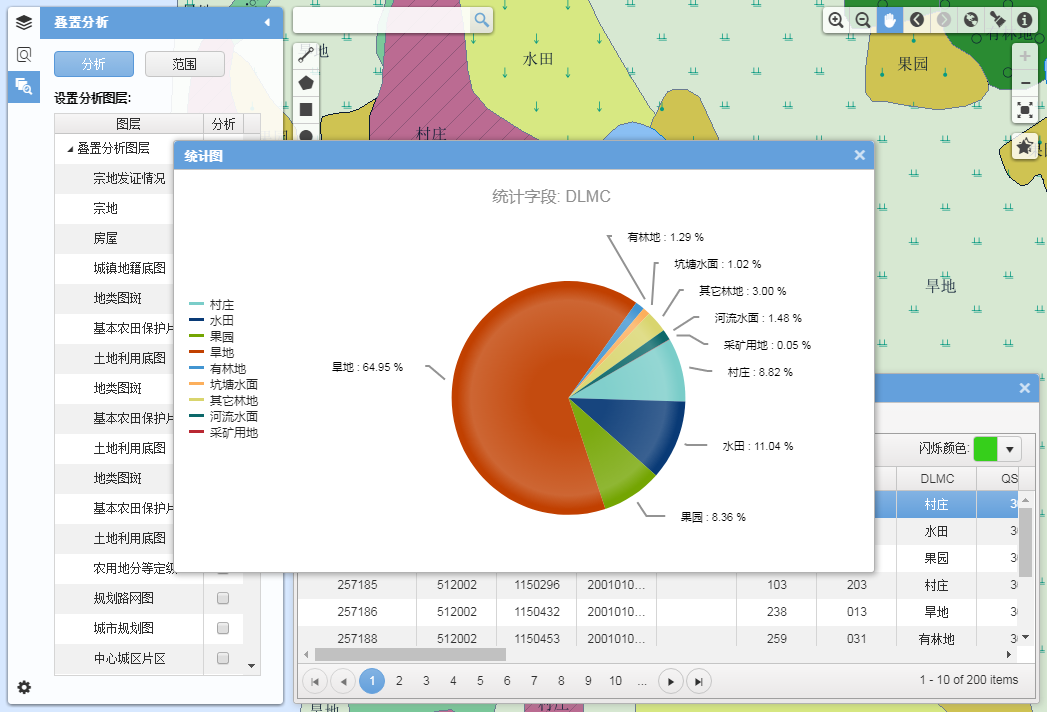
Task: Toggle 果园 series in chart legend
Action: (212, 337)
